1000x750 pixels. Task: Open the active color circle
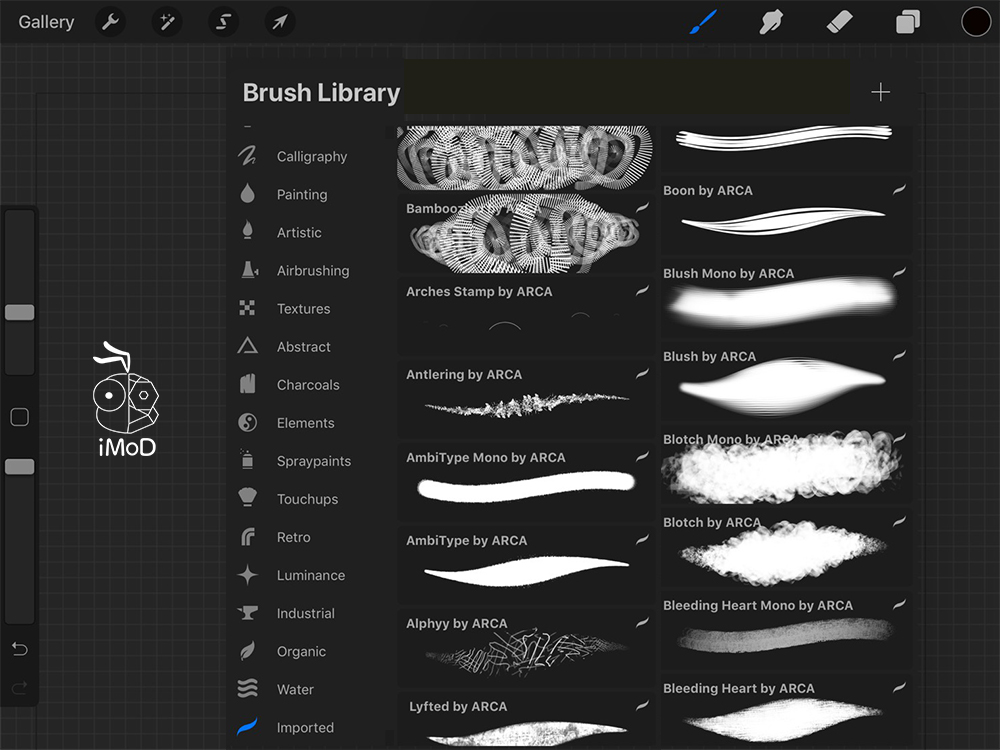tap(976, 22)
